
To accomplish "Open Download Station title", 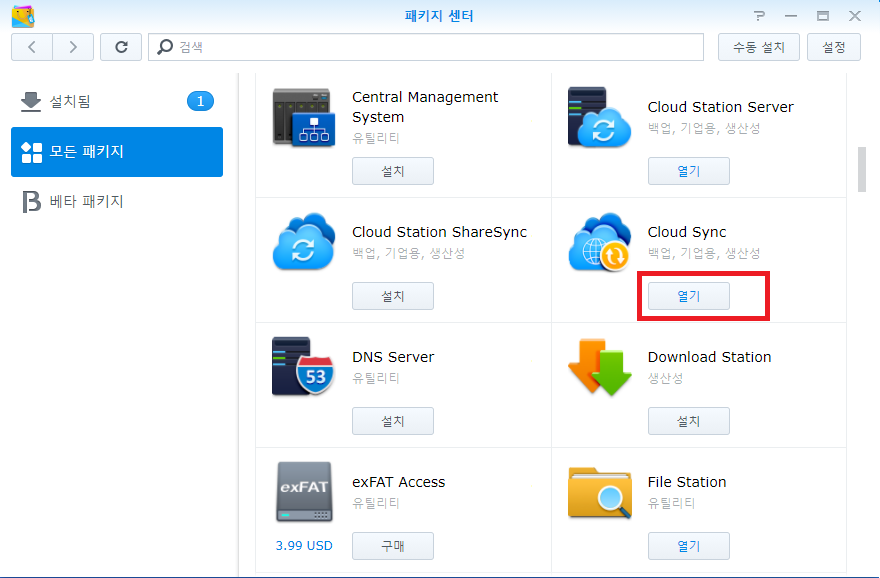I will [x=709, y=357].
